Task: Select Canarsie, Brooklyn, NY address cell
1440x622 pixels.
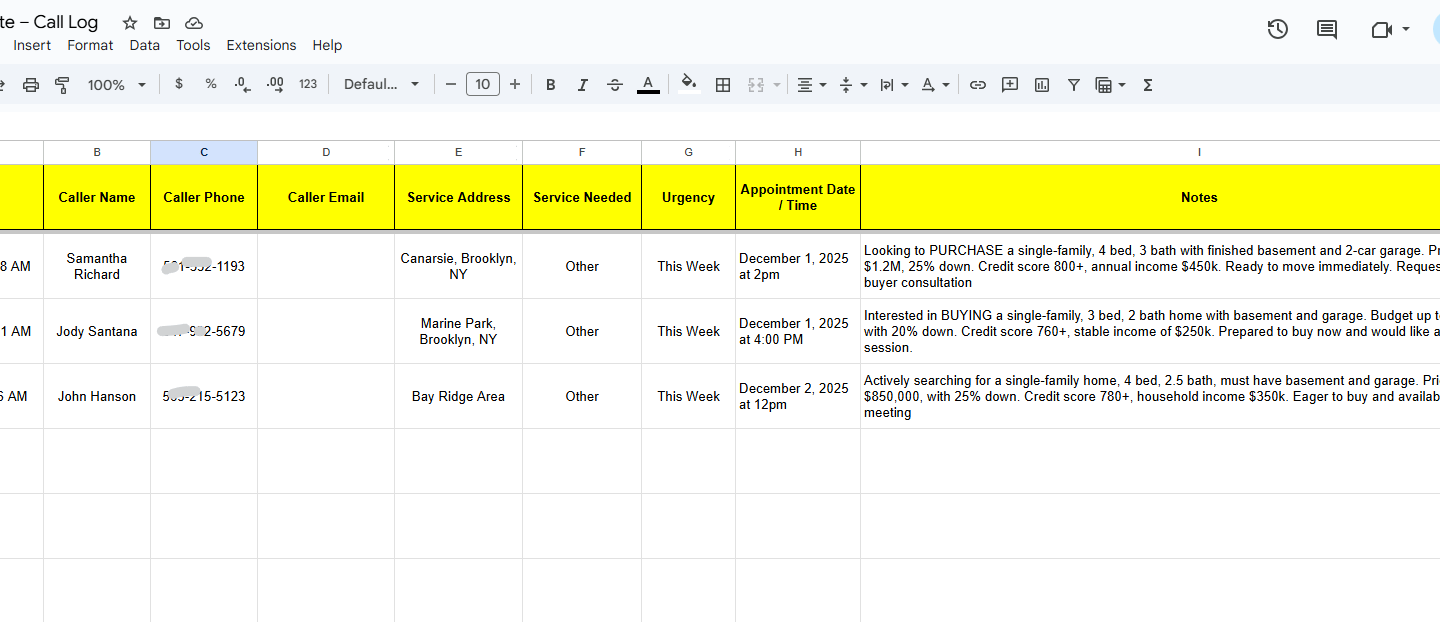Action: [458, 266]
